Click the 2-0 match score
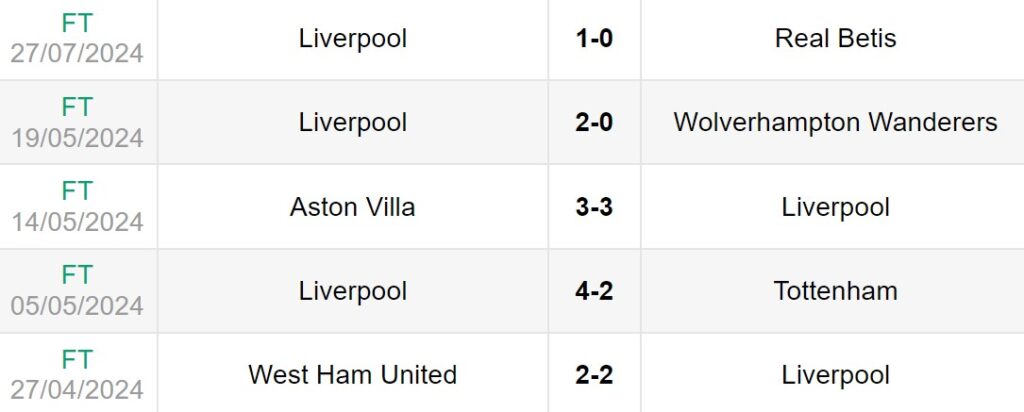Screen dimensions: 1024x412 tap(594, 123)
